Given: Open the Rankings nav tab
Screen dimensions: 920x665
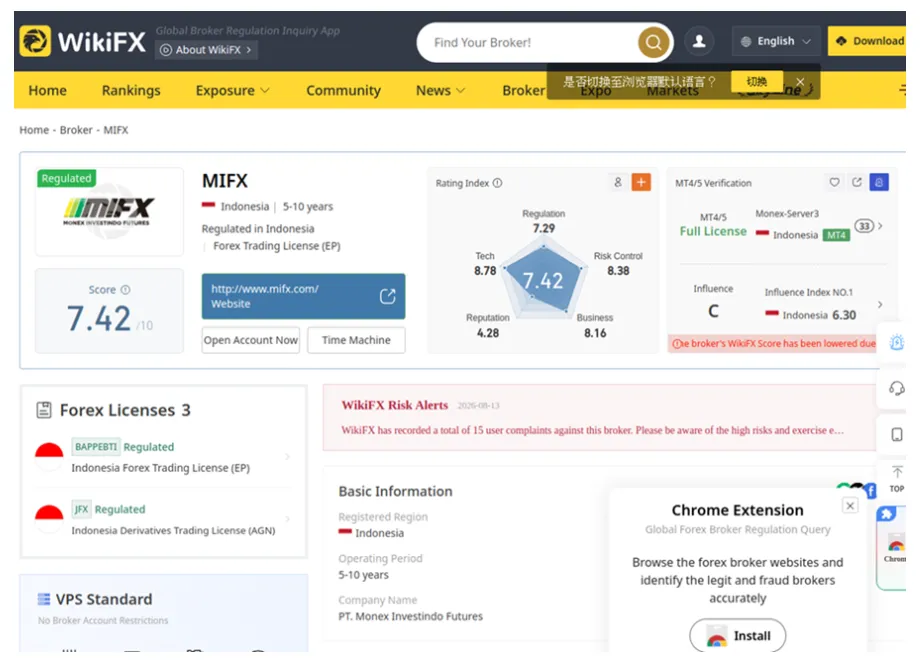Looking at the screenshot, I should click(x=131, y=90).
